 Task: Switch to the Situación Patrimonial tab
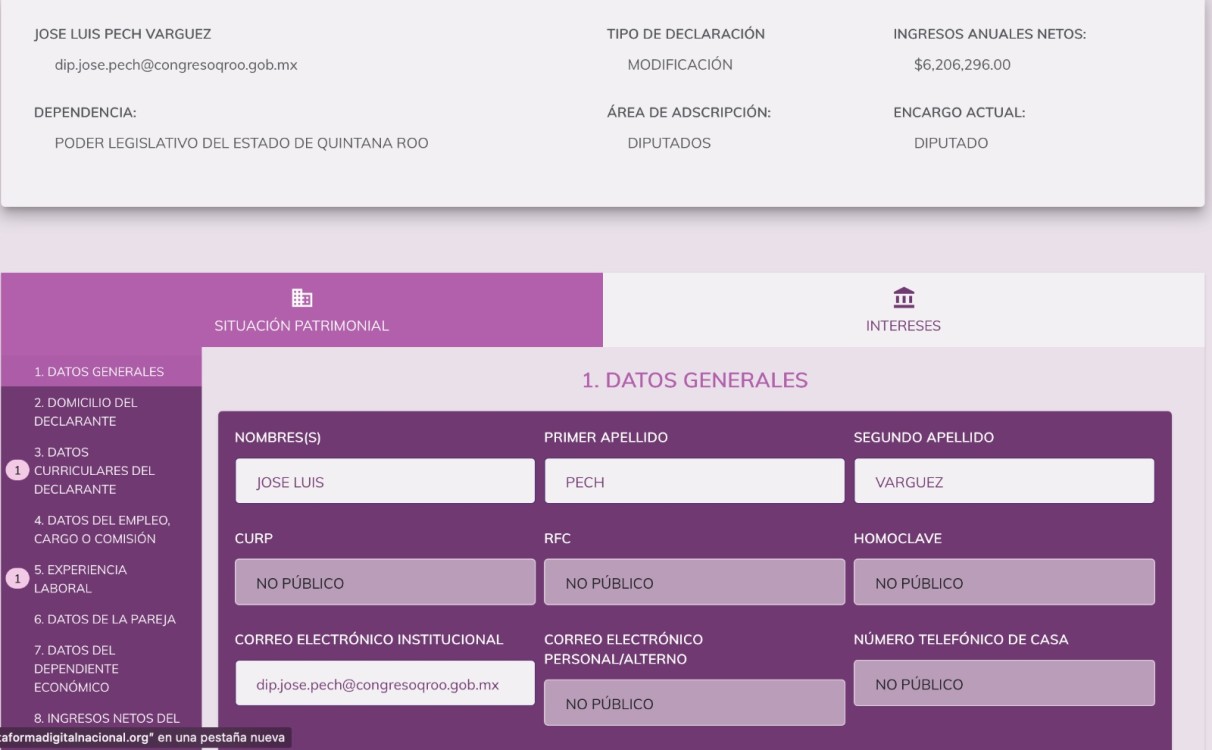[301, 311]
